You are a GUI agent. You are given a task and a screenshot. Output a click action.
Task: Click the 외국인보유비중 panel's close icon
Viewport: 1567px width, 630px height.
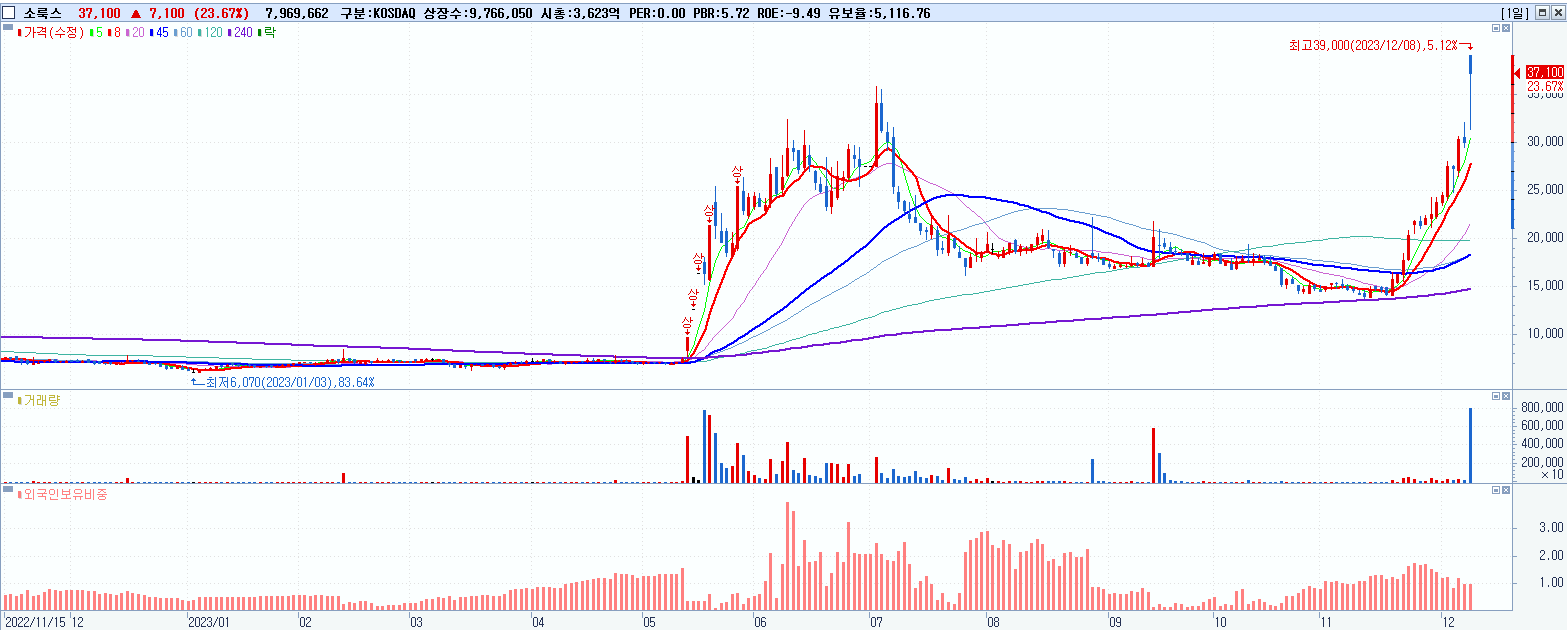pos(1505,490)
